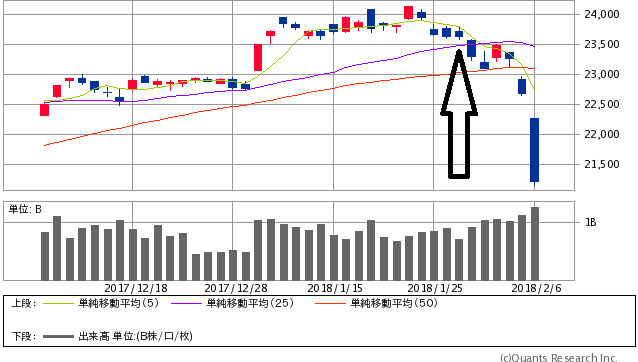Click the 2018/2/6 date label
Viewport: 638px width, 362px height.
coord(536,288)
